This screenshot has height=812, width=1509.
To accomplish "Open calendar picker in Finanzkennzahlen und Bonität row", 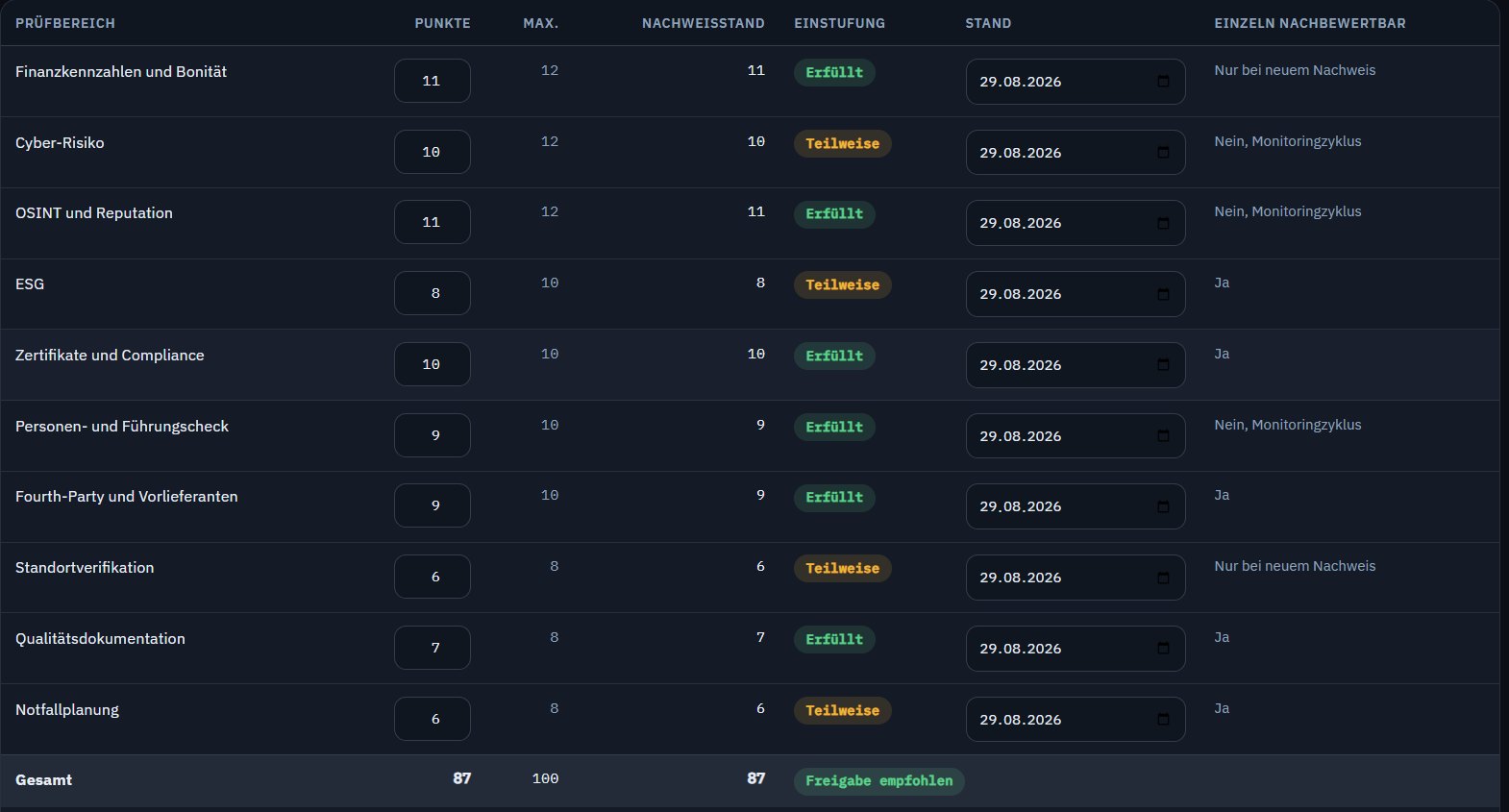I will [x=1163, y=82].
